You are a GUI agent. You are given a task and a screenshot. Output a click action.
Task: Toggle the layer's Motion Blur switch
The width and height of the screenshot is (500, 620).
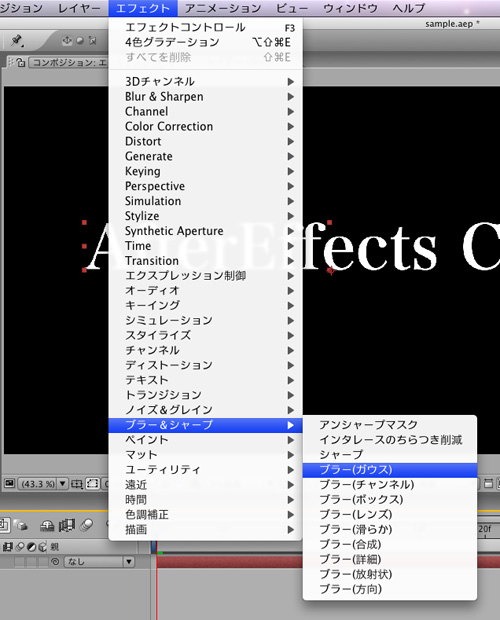pos(19,562)
